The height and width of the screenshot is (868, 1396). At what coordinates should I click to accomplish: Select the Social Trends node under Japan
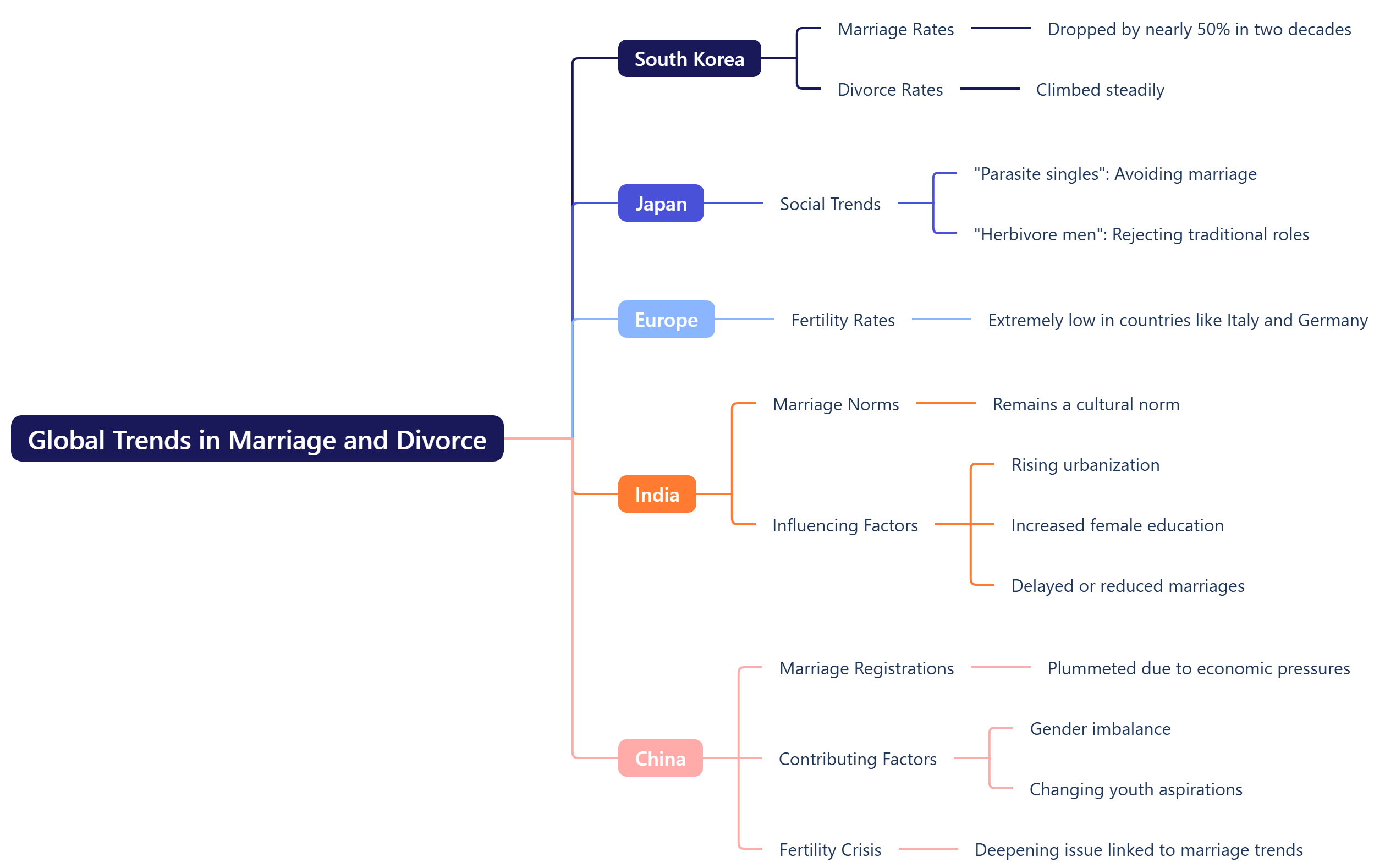point(830,203)
